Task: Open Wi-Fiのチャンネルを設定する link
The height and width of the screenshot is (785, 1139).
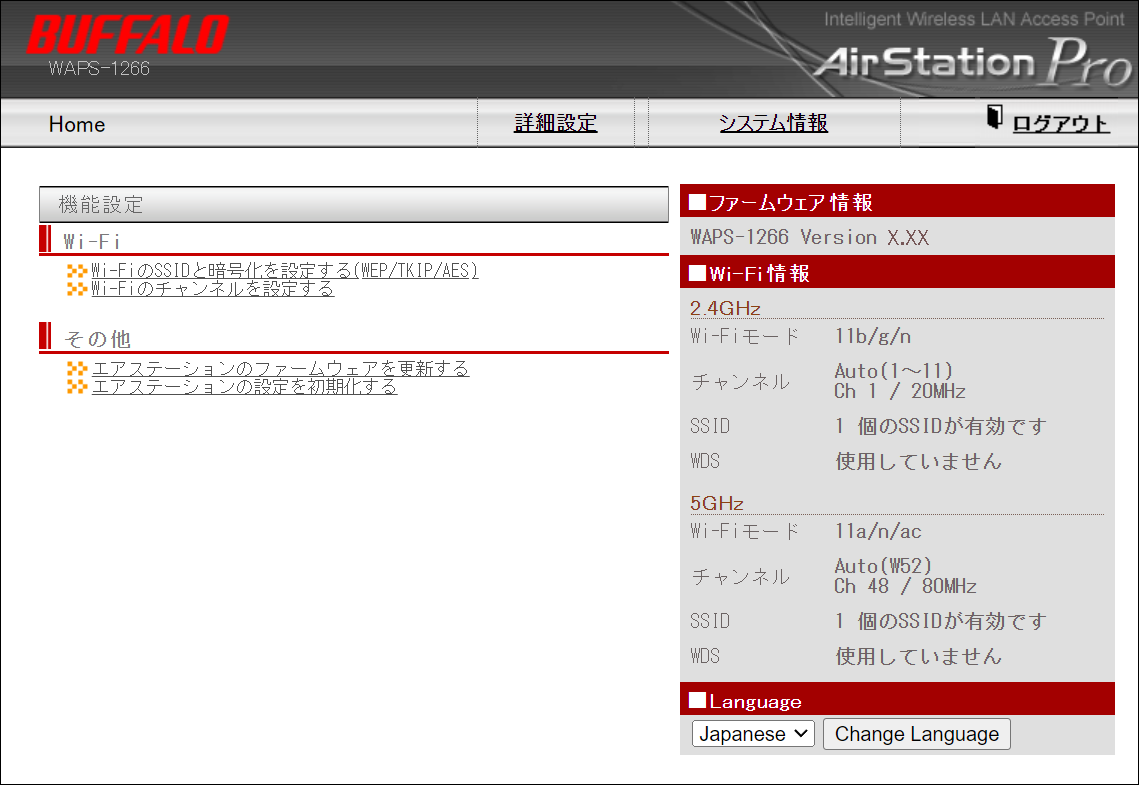Action: click(212, 289)
